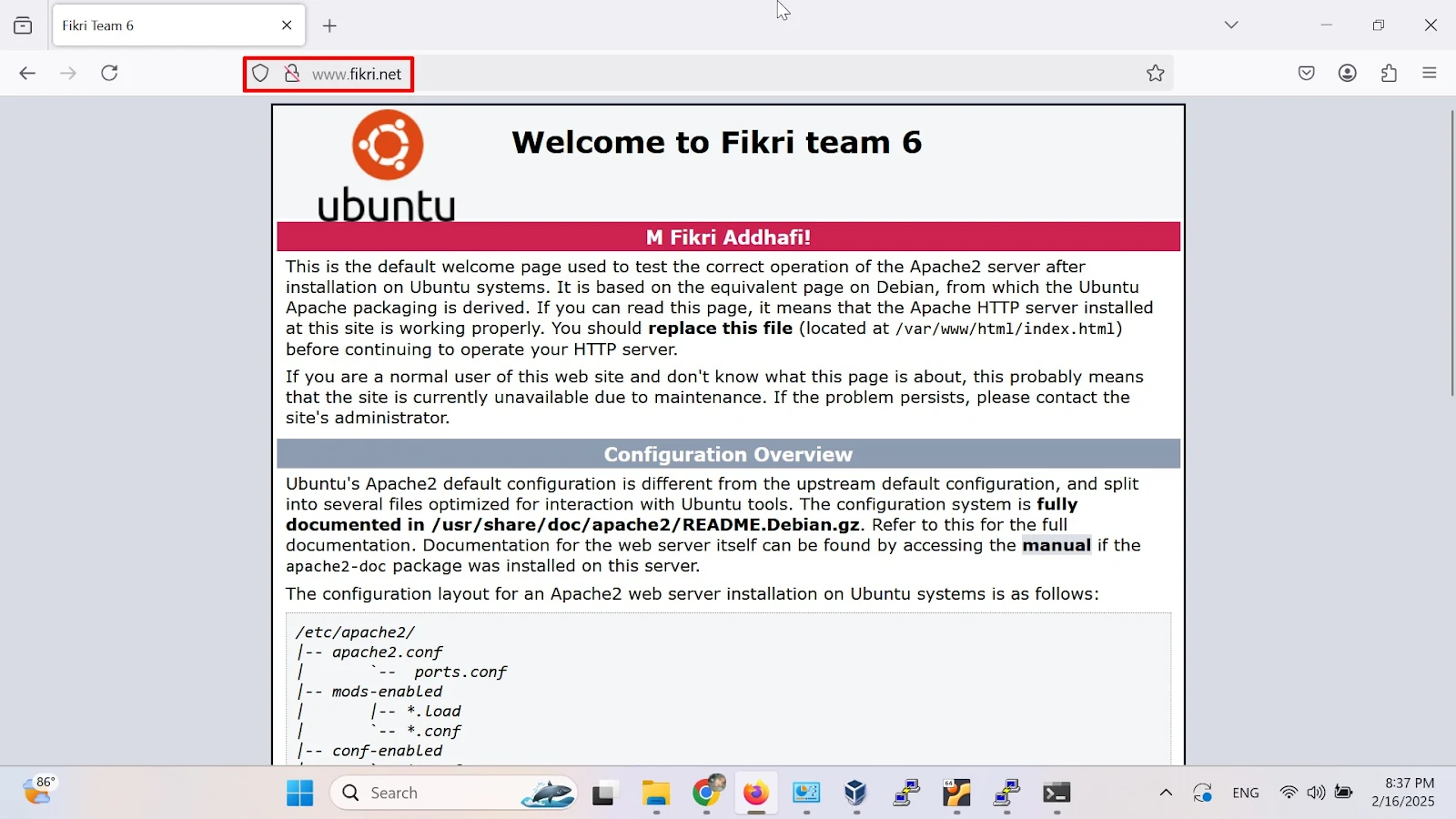Click the vertical page scrollbar
The image size is (1456, 819).
[x=1452, y=253]
